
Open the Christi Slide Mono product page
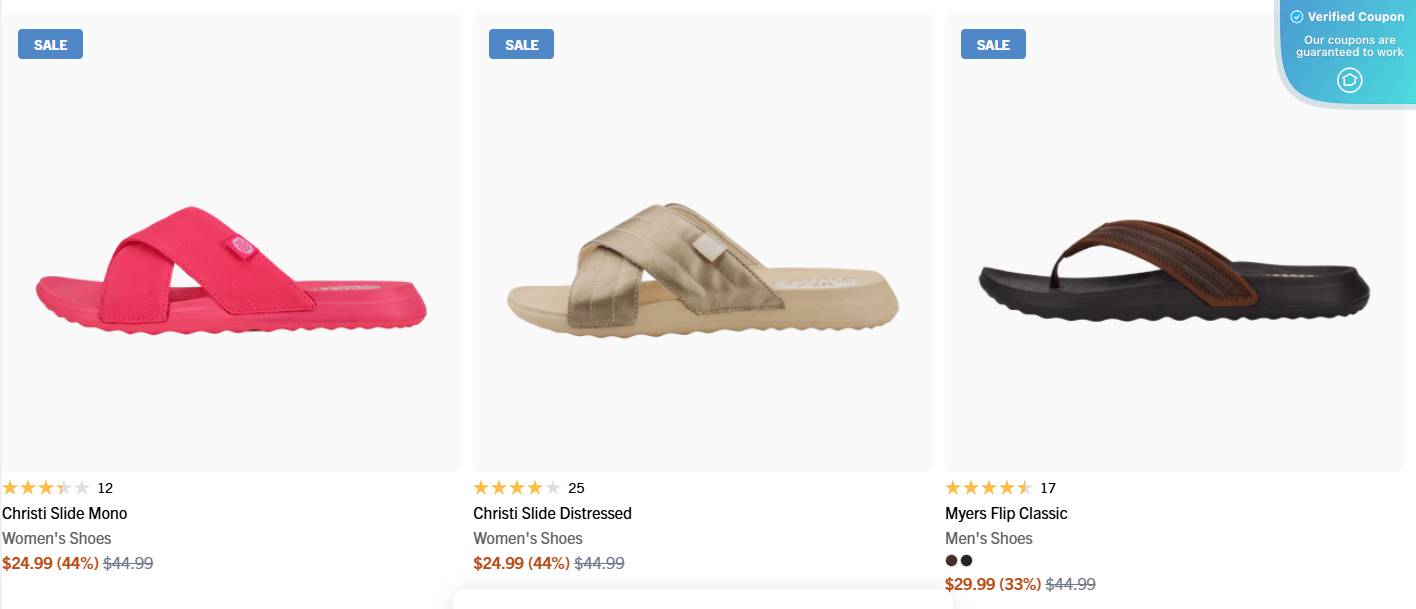click(66, 513)
